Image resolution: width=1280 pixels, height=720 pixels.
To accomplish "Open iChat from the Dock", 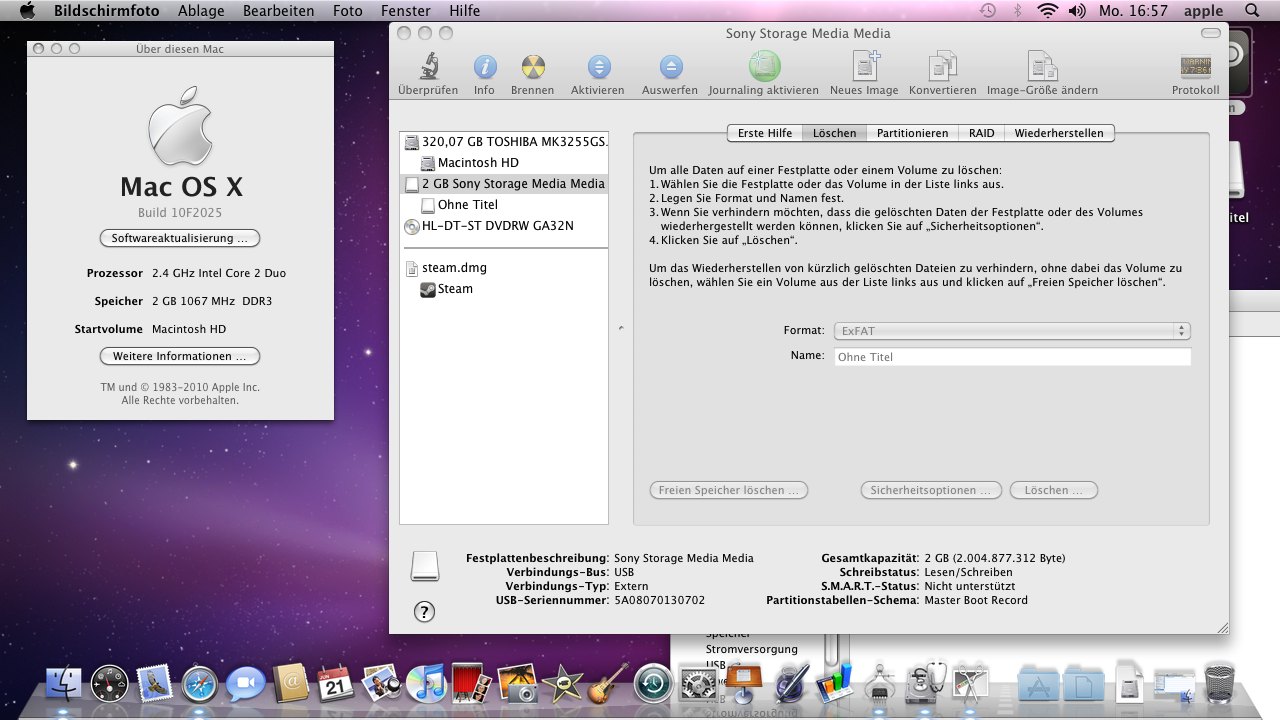I will [245, 683].
